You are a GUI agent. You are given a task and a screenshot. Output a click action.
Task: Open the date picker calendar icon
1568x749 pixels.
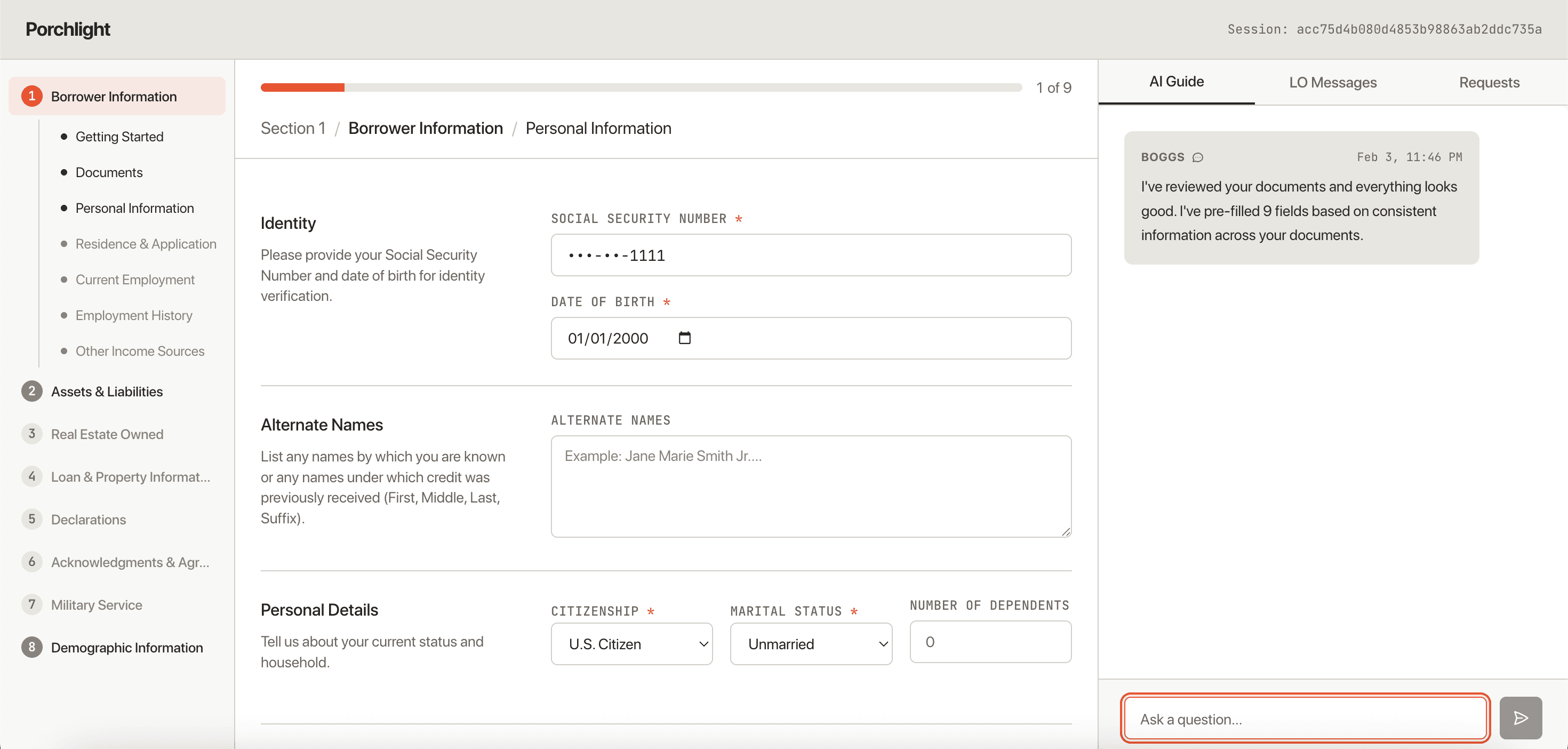point(684,337)
